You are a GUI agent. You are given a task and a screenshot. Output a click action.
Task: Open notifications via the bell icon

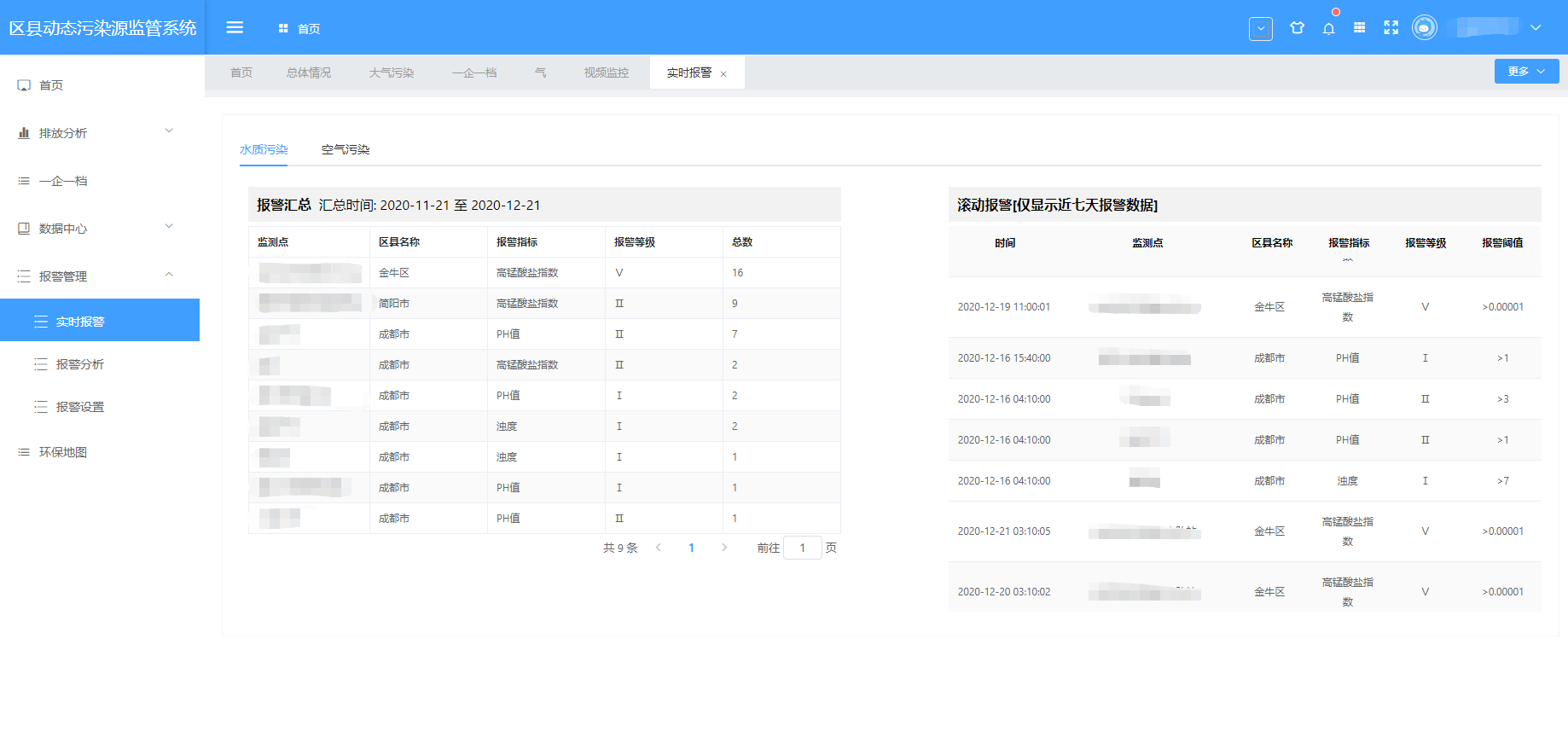point(1328,28)
